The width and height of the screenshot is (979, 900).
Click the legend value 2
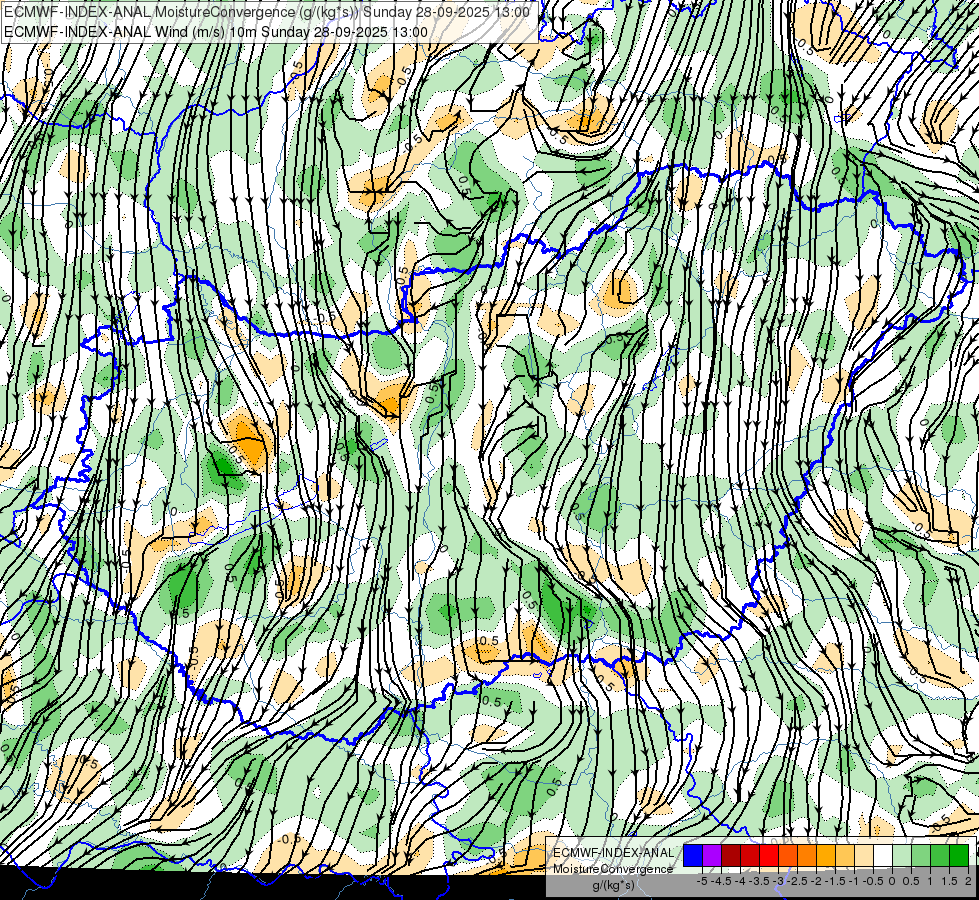coord(968,881)
